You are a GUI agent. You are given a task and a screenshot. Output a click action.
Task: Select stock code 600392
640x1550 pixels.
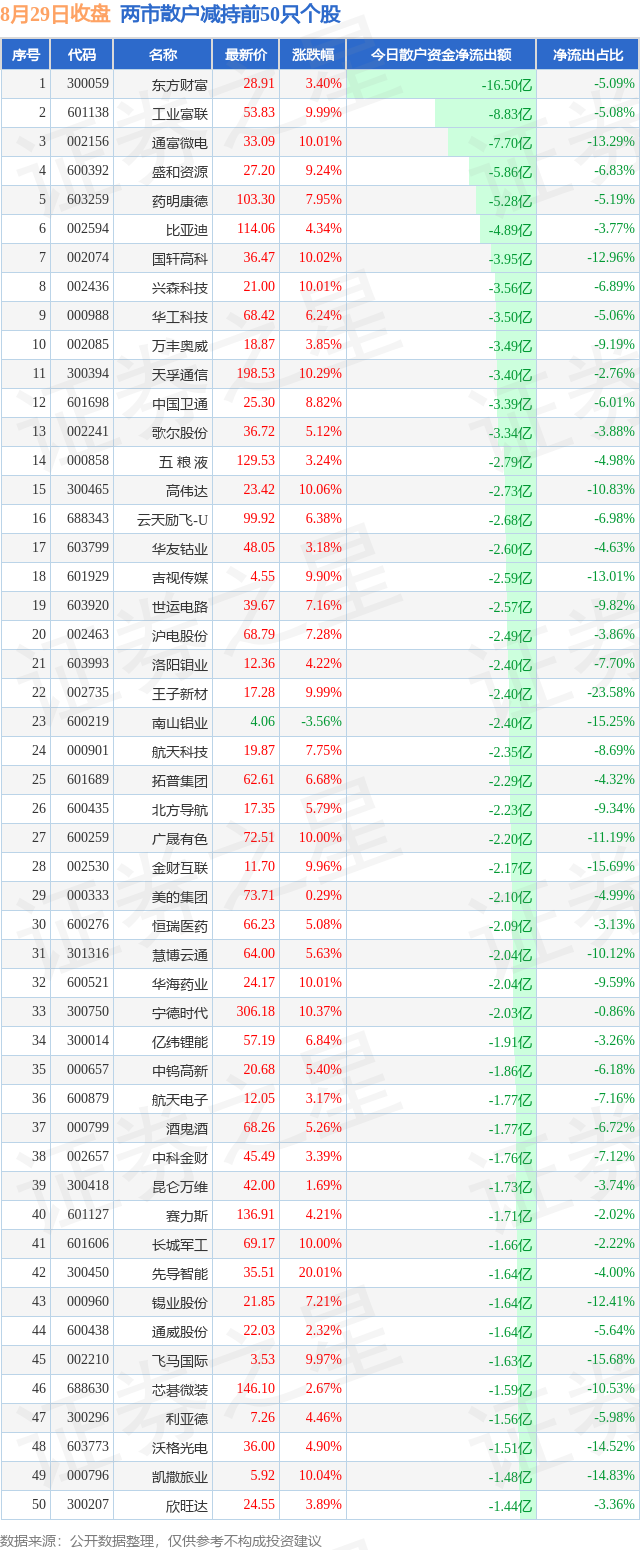pyautogui.click(x=88, y=171)
